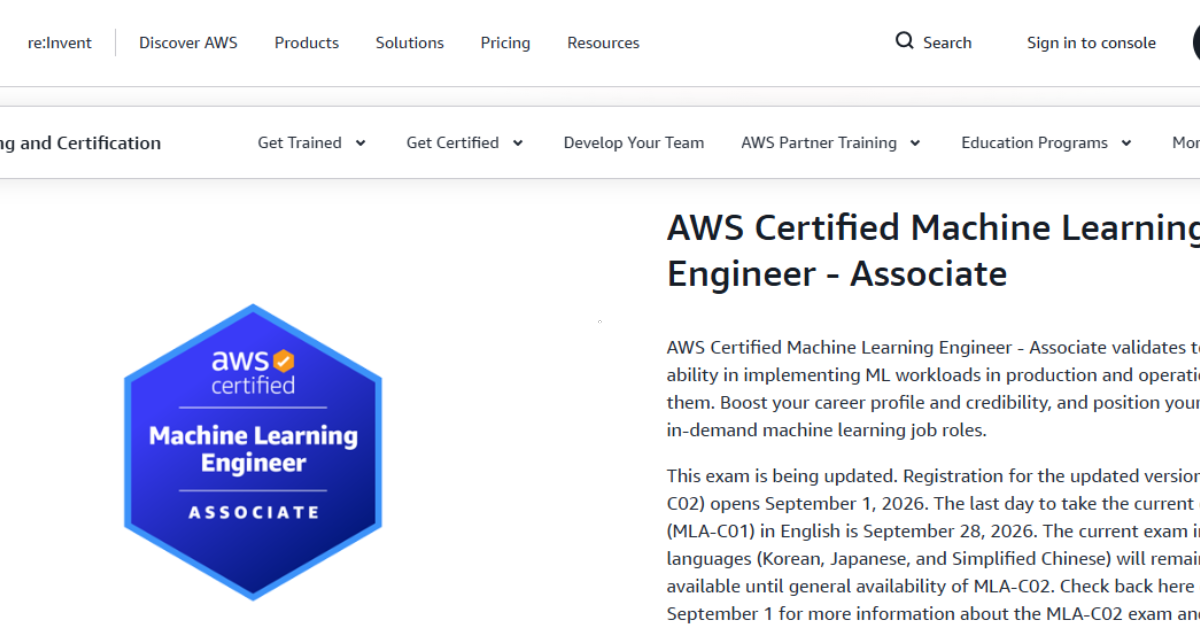The width and height of the screenshot is (1200, 628).
Task: Click Sign in to console
Action: [1091, 43]
